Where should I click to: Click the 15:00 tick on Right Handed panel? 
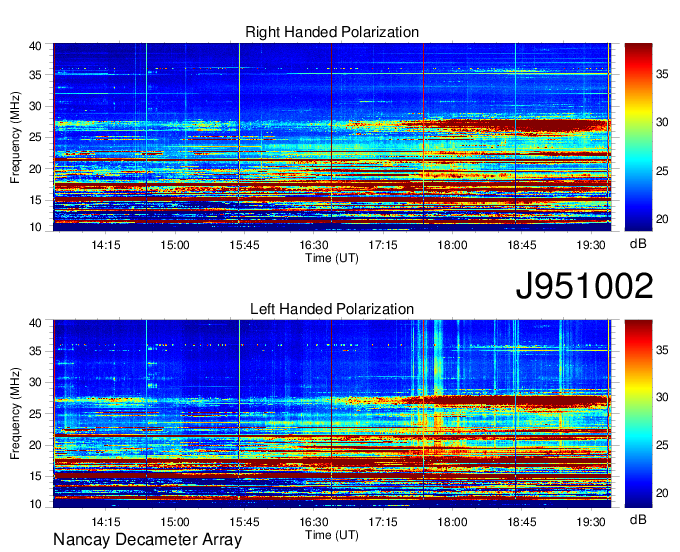coord(175,245)
